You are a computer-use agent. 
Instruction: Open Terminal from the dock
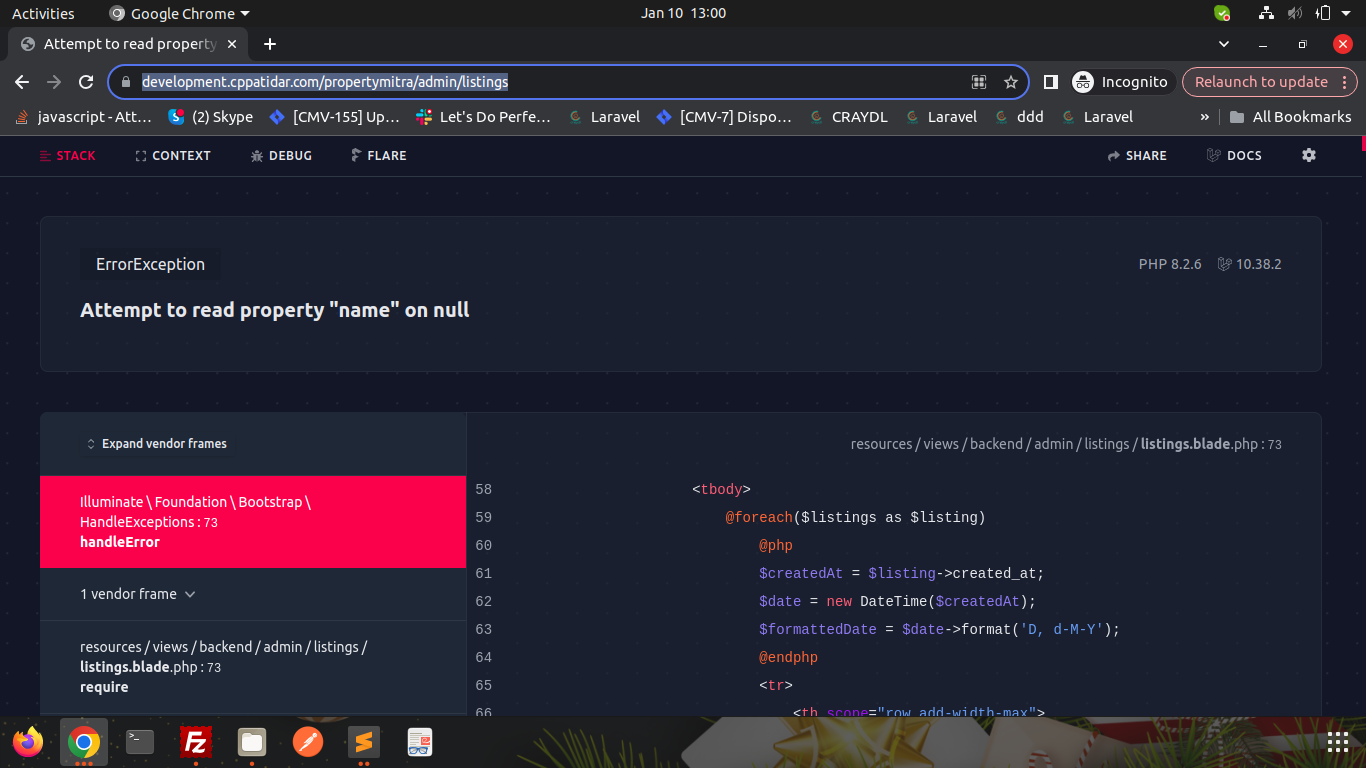140,742
